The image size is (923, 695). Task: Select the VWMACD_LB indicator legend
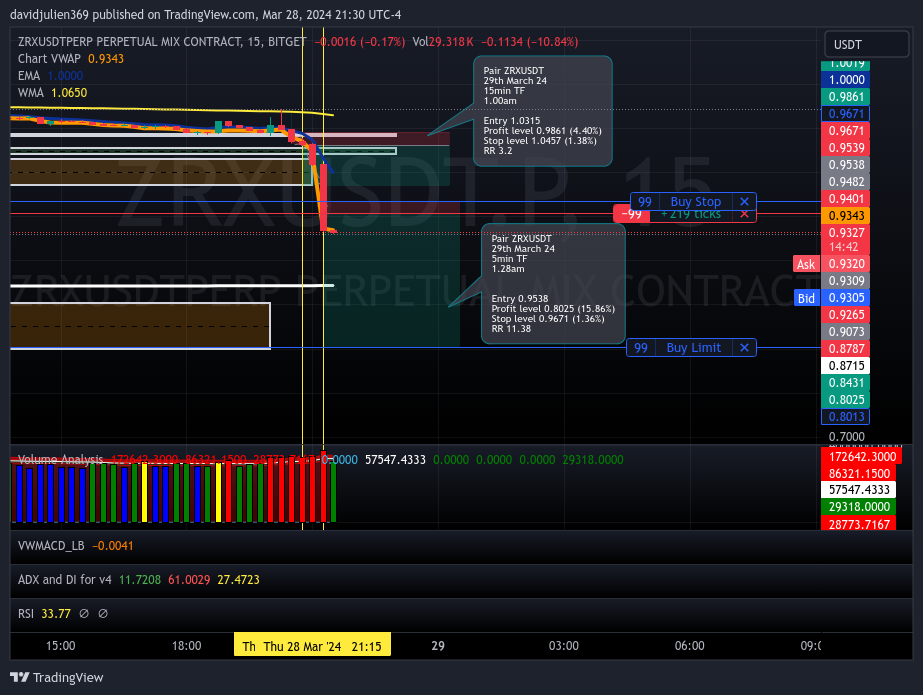[x=51, y=546]
